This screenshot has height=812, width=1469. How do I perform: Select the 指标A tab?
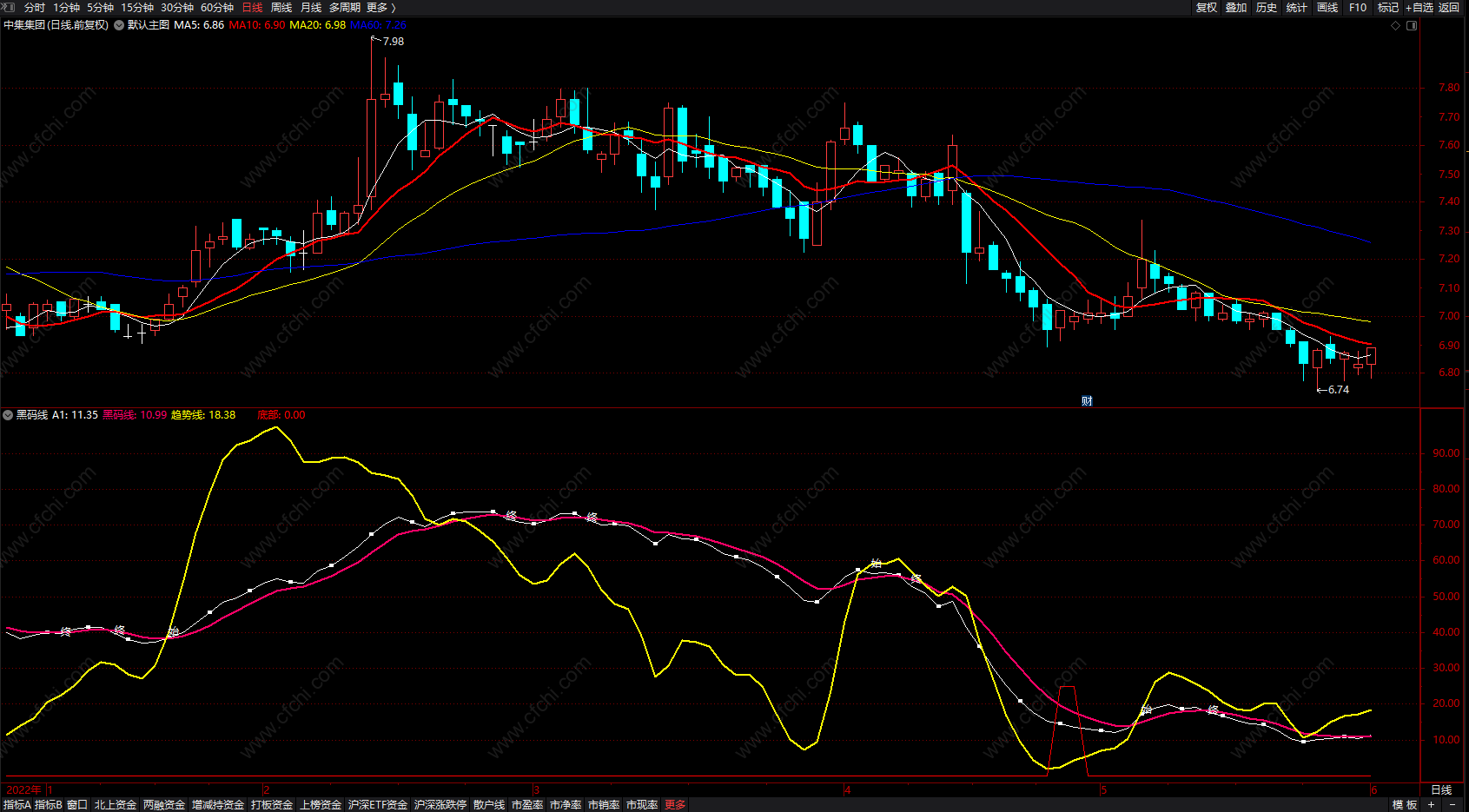(17, 805)
